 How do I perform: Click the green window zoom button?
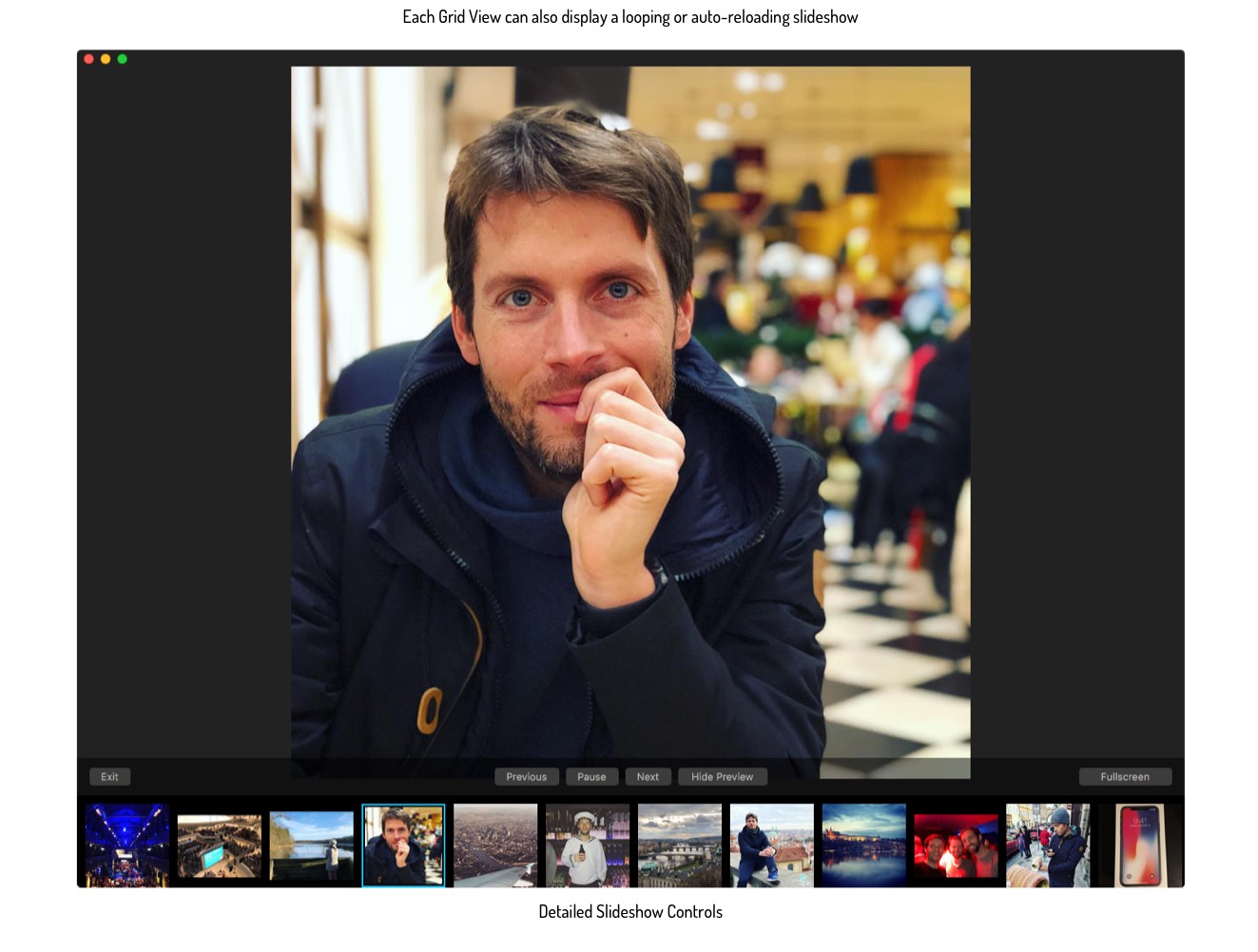[122, 59]
